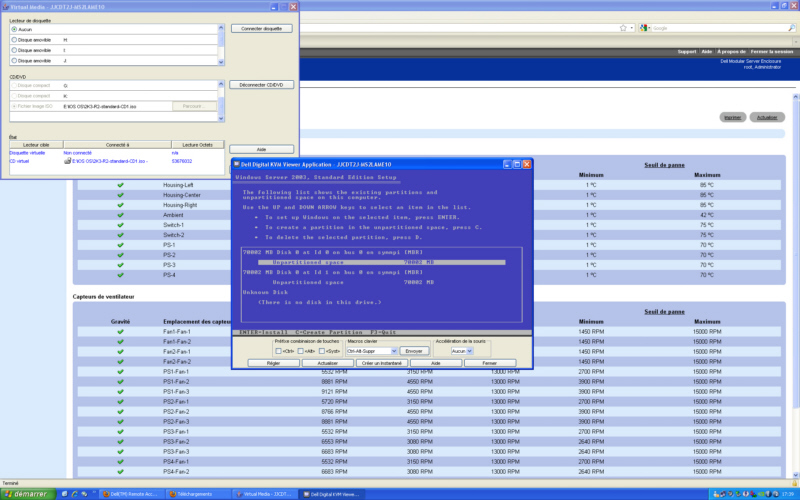Click 'Disquette virtuelle' status row
This screenshot has height=500, width=800.
pyautogui.click(x=116, y=153)
